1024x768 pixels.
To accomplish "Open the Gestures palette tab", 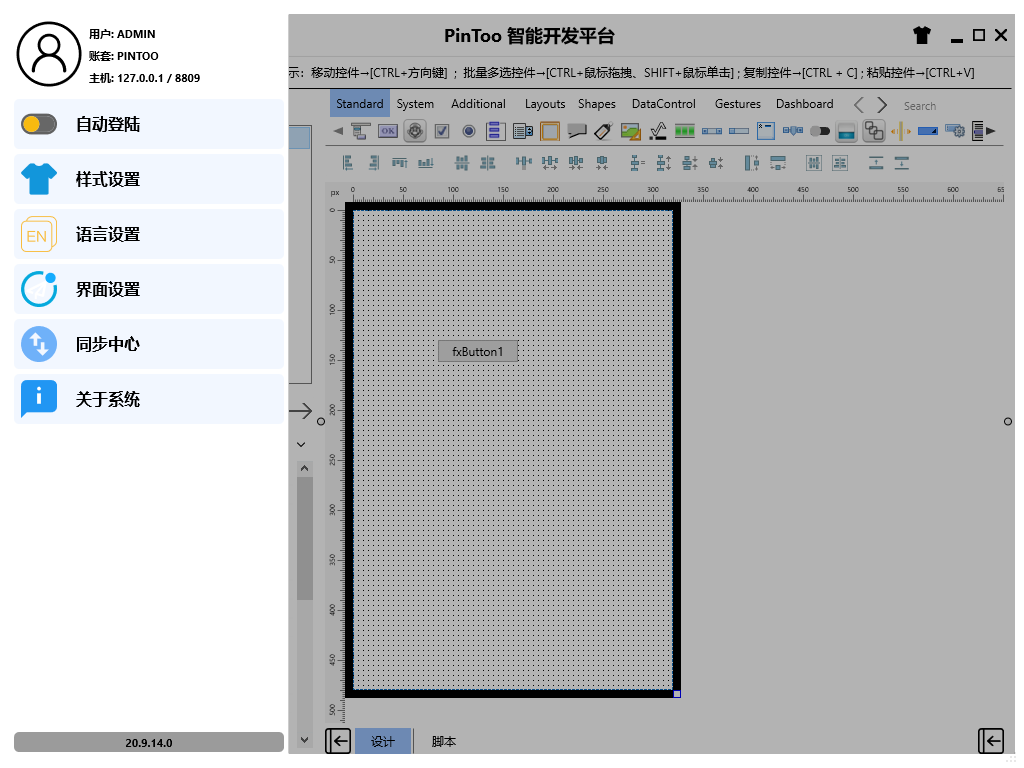I will (737, 104).
